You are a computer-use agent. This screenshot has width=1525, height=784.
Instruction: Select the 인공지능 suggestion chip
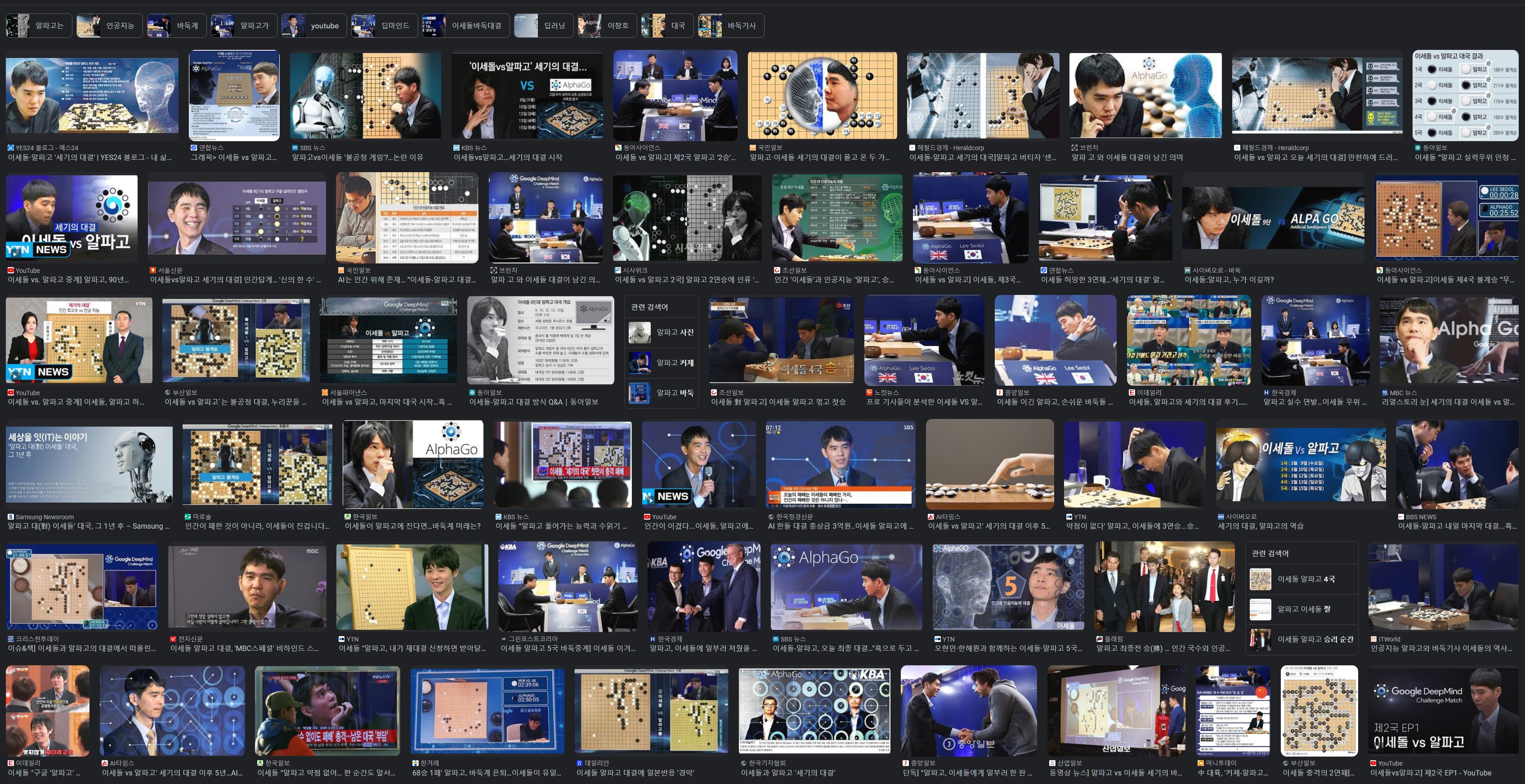[x=110, y=26]
